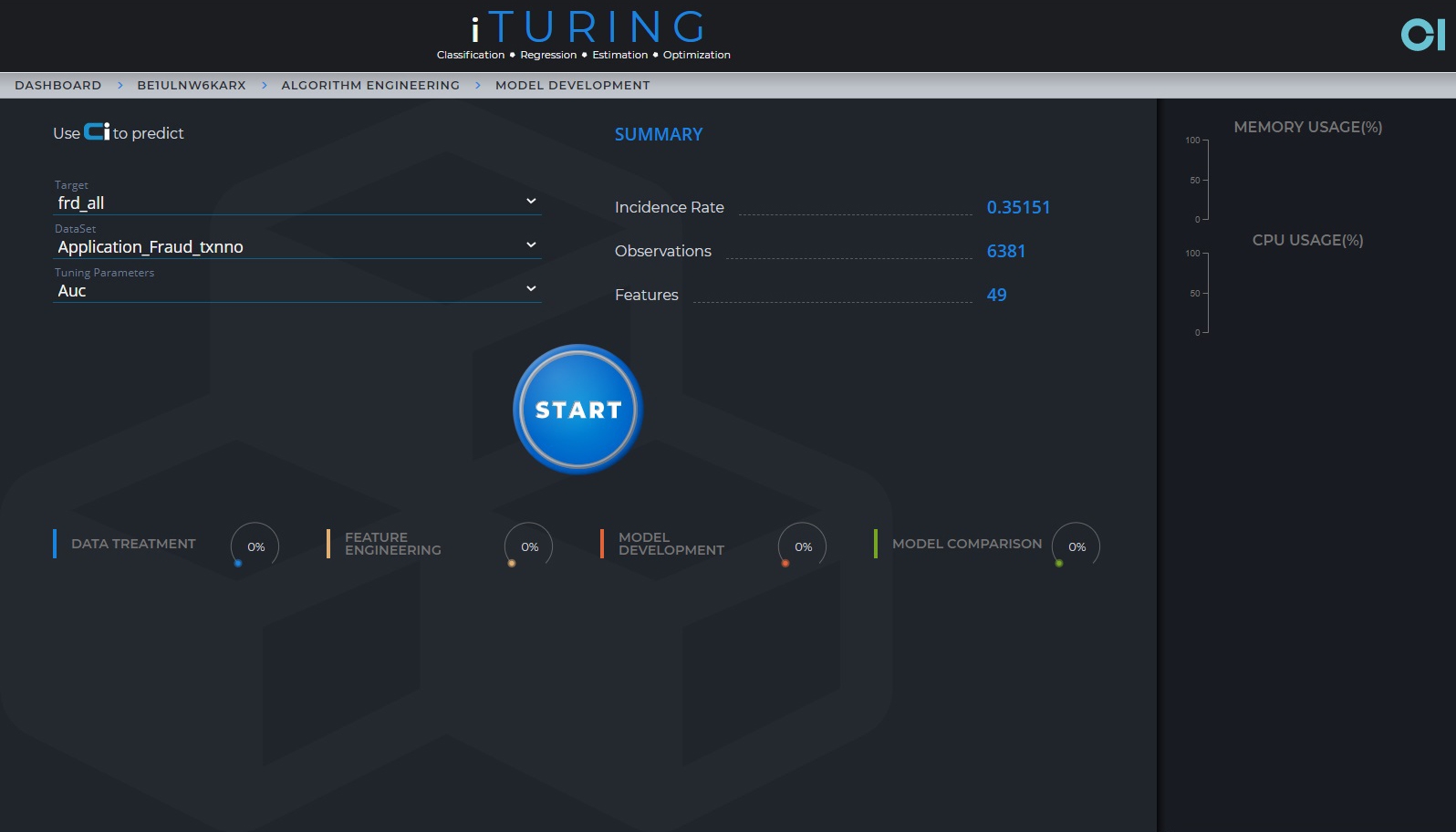Select the MODEL DEVELOPMENT stage label
Screen dimensions: 1456x832
pos(671,544)
